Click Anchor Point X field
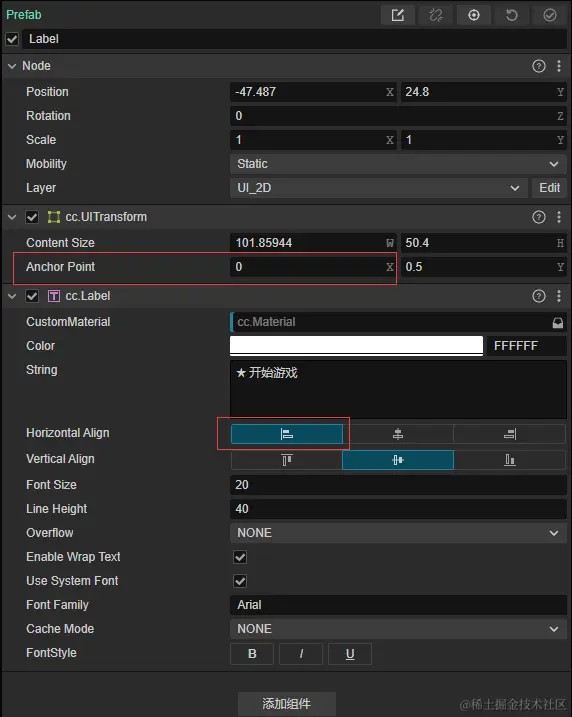Screen dimensions: 572x717 313,268
